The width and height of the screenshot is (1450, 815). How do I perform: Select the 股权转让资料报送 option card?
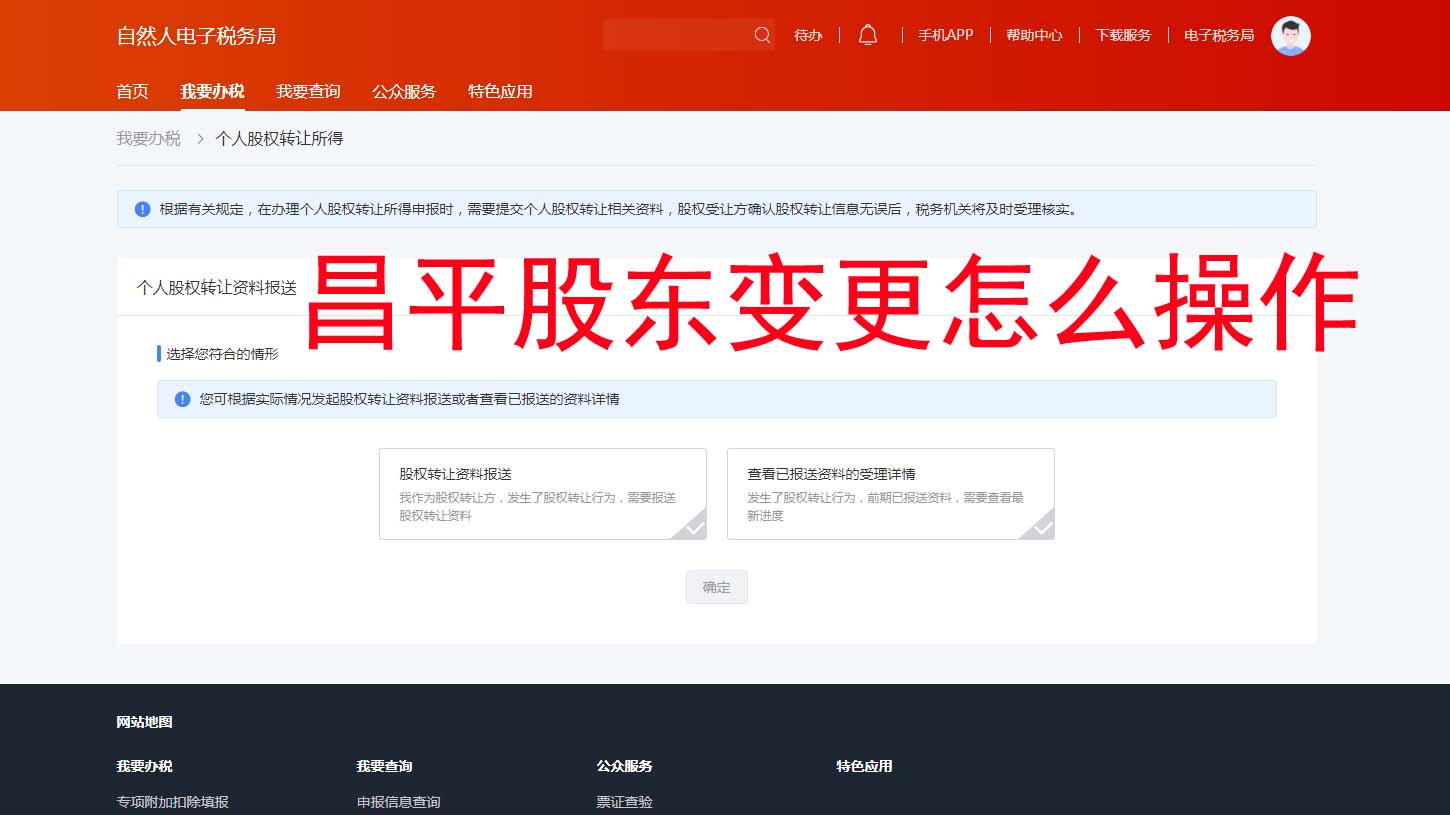click(x=543, y=493)
